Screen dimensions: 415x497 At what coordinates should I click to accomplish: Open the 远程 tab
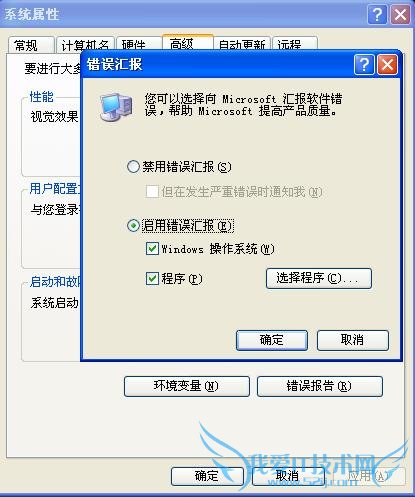tap(295, 44)
